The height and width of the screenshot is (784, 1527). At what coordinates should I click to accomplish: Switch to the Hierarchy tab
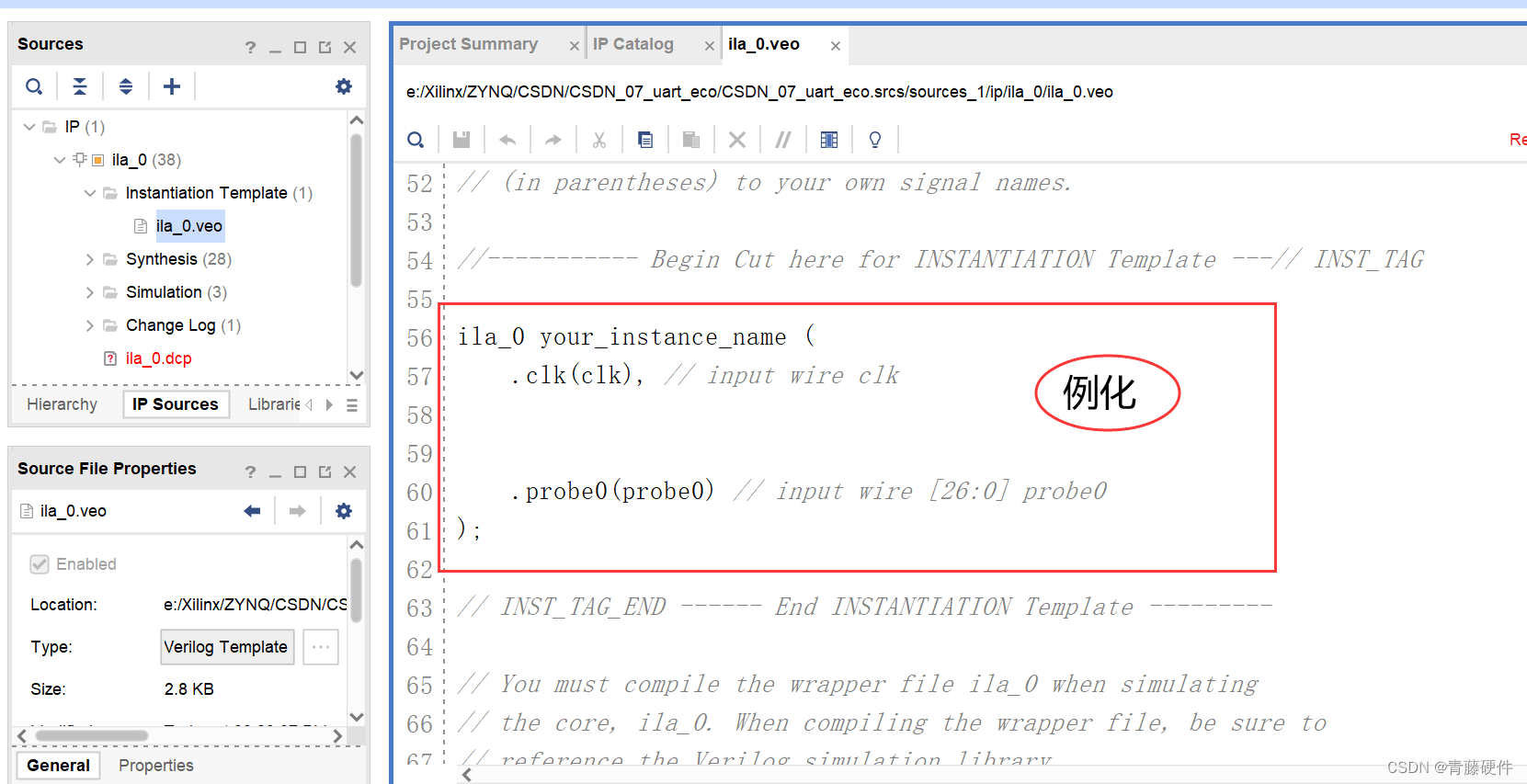pos(62,404)
